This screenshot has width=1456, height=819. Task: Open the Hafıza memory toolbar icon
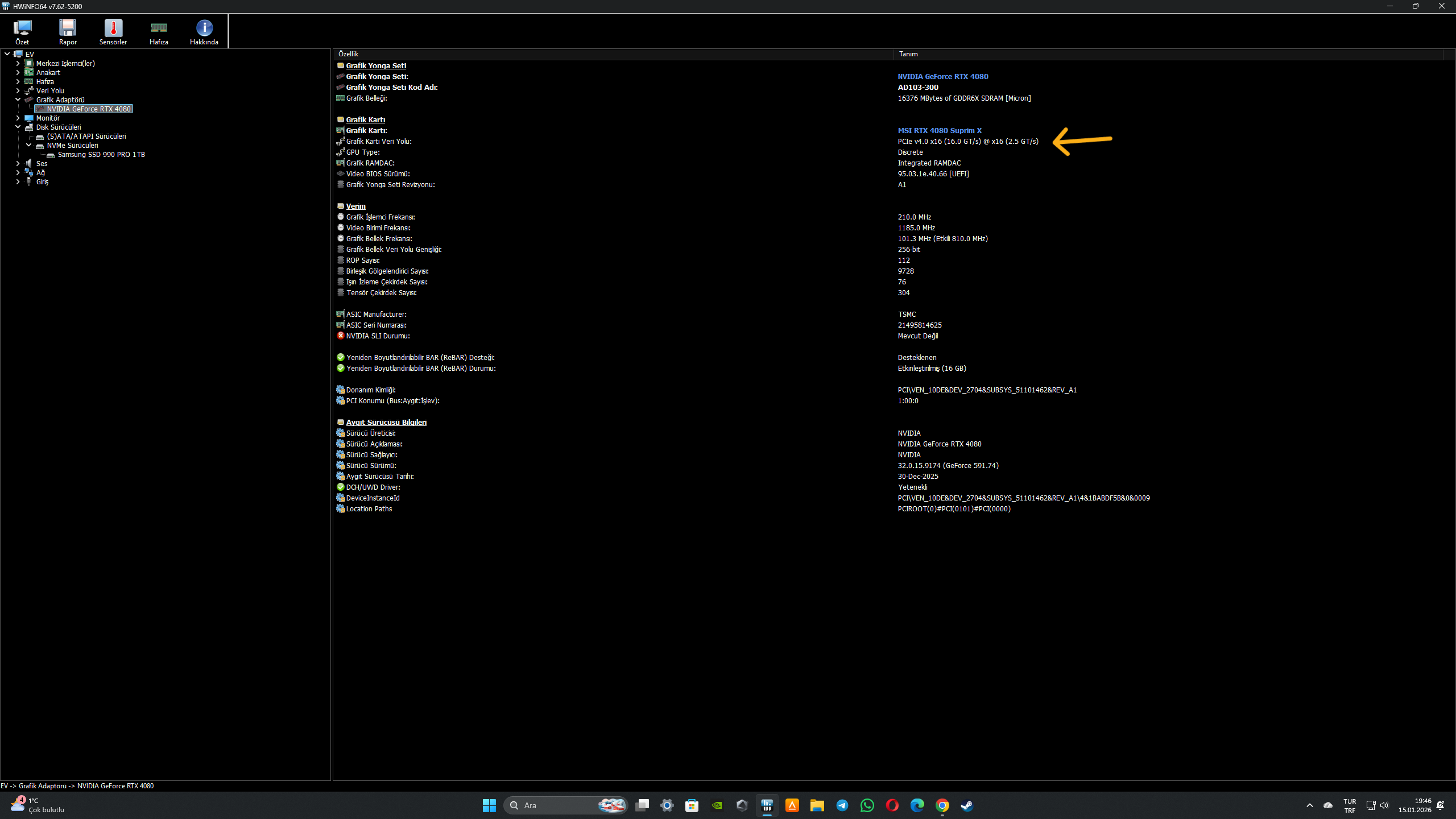pos(159,32)
